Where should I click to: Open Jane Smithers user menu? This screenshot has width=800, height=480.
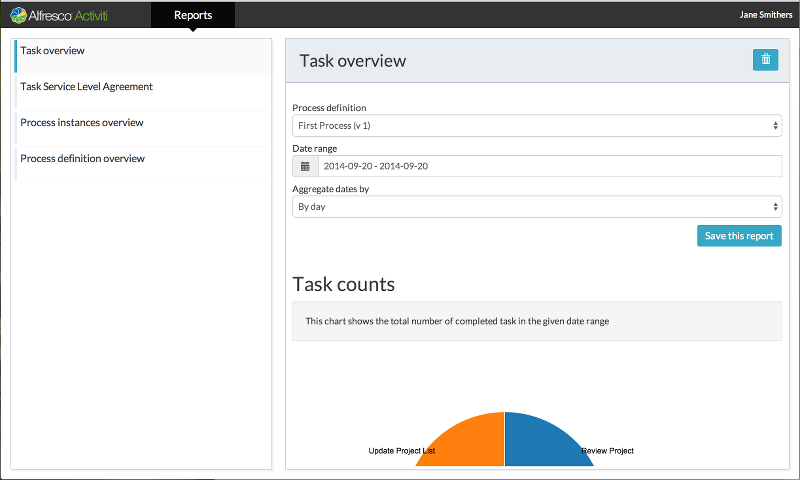click(766, 15)
